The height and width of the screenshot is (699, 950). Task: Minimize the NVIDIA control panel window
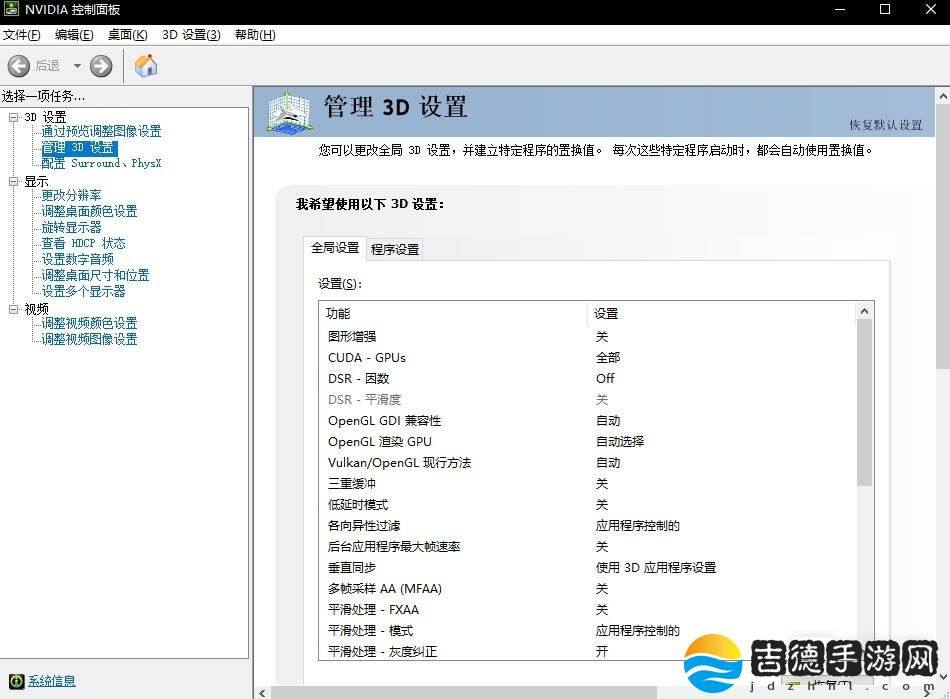[840, 9]
